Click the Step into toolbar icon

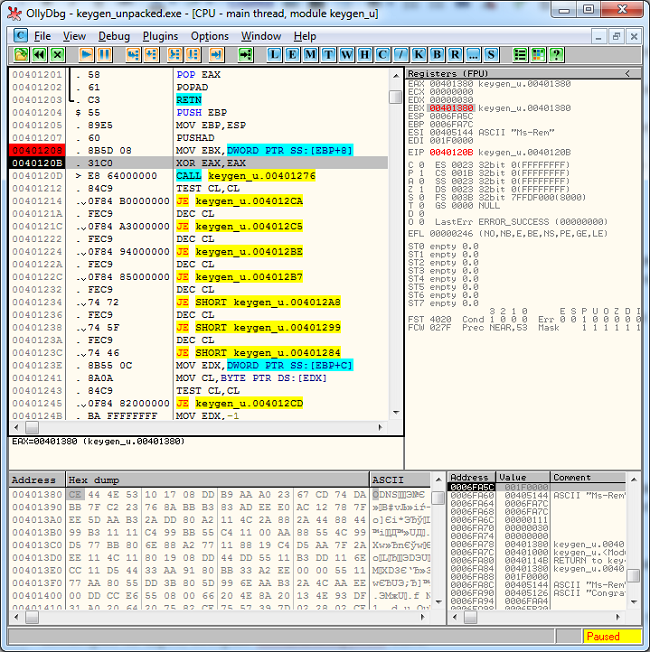tap(133, 54)
